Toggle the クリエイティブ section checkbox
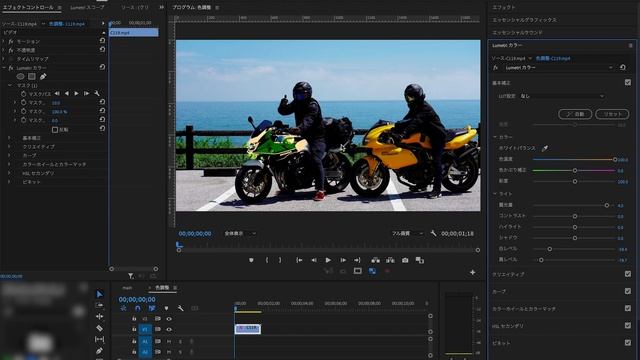Image resolution: width=640 pixels, height=360 pixels. 628,274
